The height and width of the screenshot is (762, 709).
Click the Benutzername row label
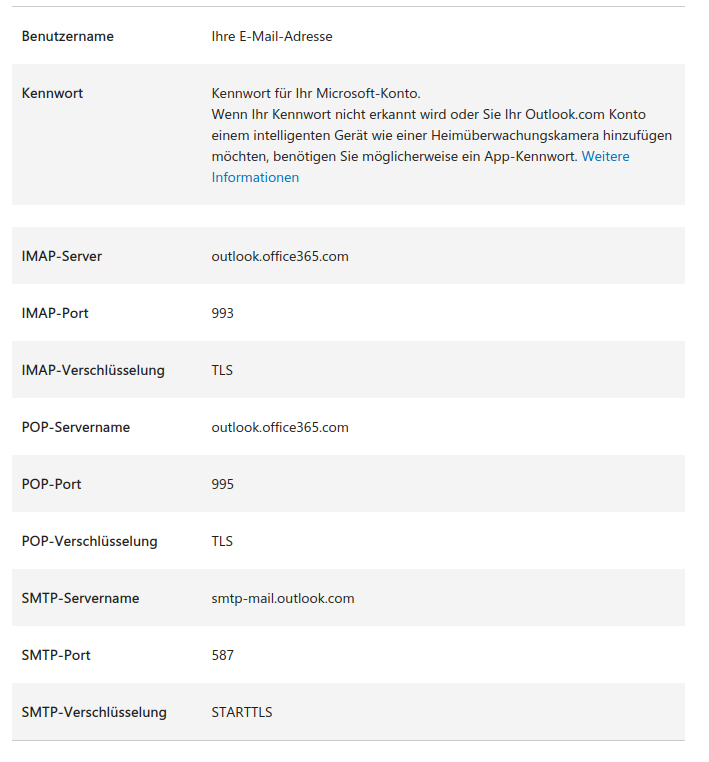(x=68, y=36)
